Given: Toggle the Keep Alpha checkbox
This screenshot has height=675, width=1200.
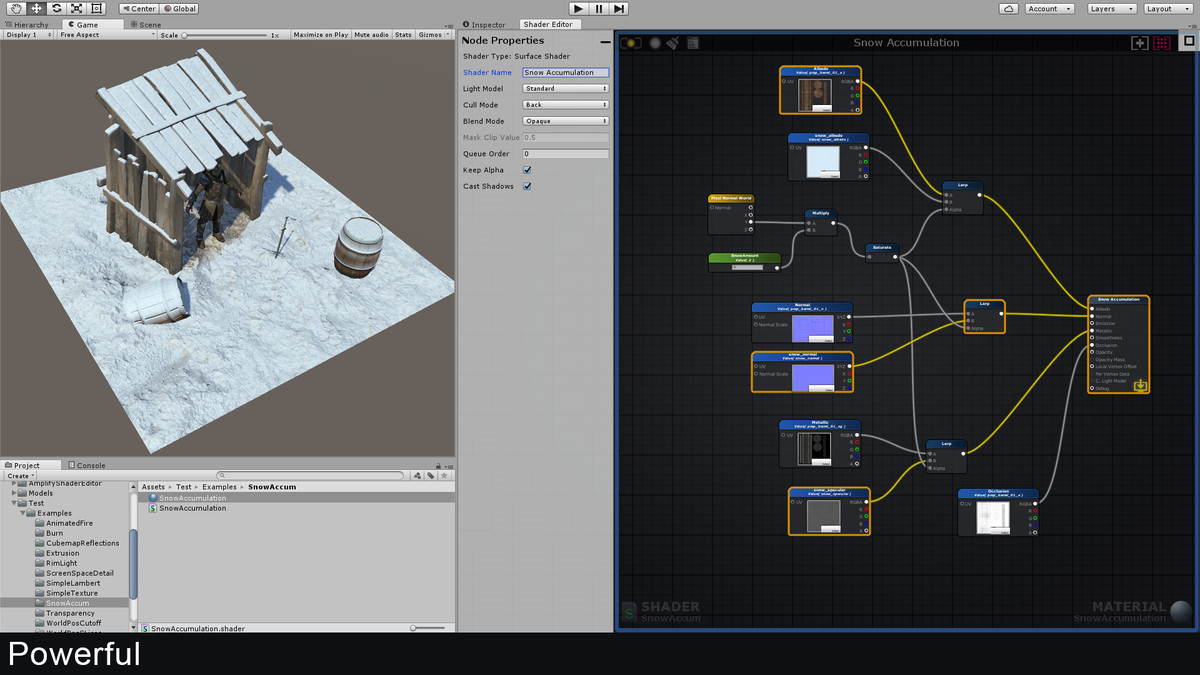Looking at the screenshot, I should [x=527, y=170].
